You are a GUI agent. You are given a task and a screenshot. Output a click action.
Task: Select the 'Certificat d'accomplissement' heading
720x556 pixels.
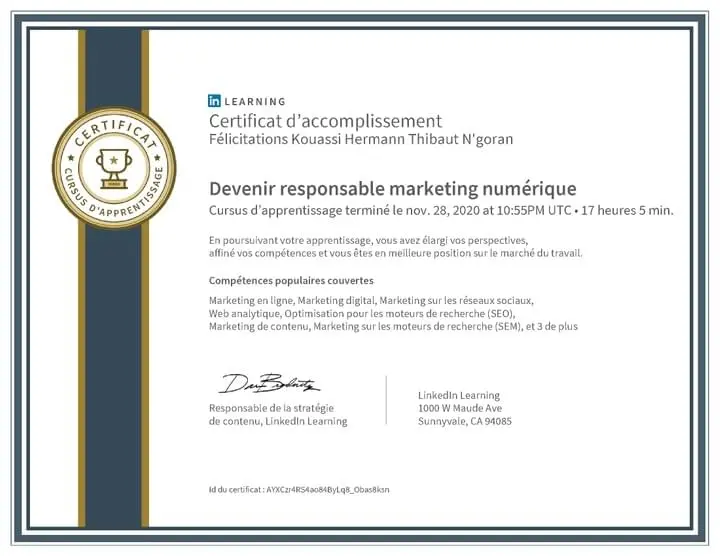coord(325,121)
